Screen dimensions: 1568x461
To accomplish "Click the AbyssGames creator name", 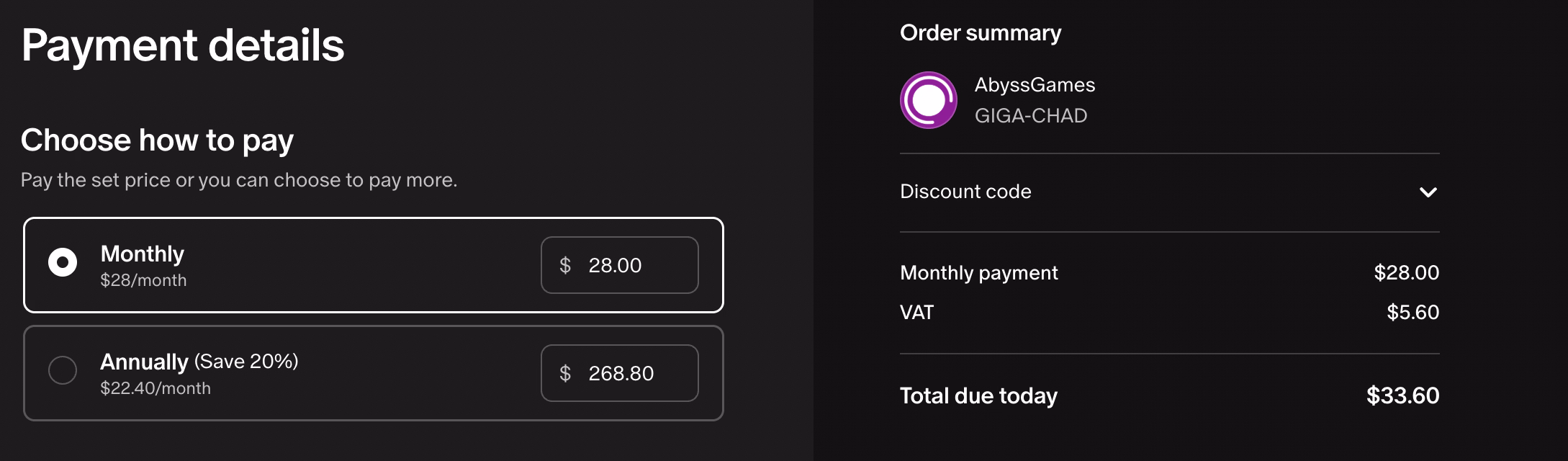I will [x=1035, y=85].
